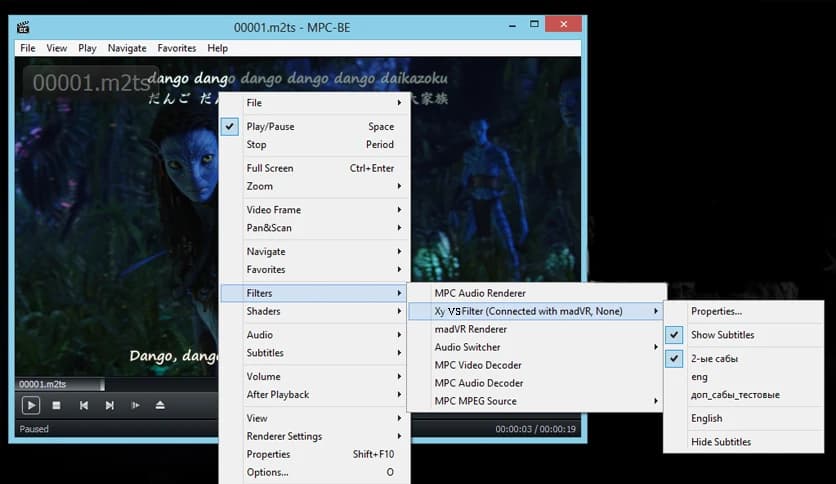This screenshot has width=836, height=484.
Task: Open the MPC MPEG Source submenu
Action: tap(536, 401)
